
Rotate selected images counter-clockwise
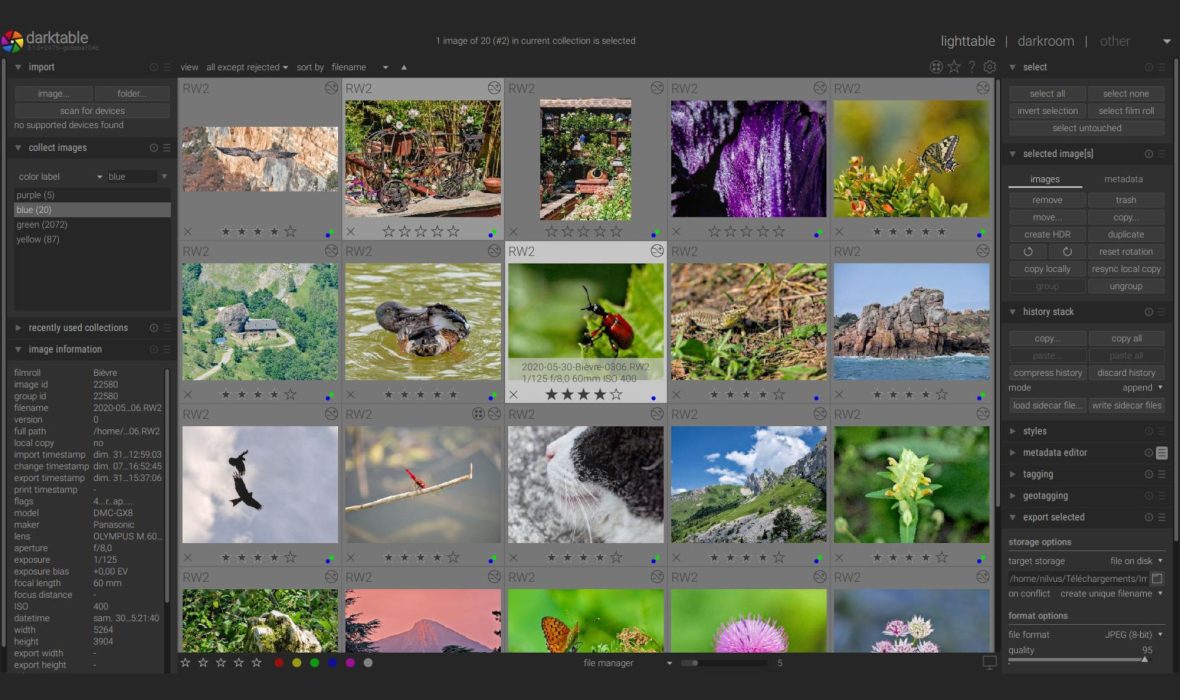(1028, 252)
